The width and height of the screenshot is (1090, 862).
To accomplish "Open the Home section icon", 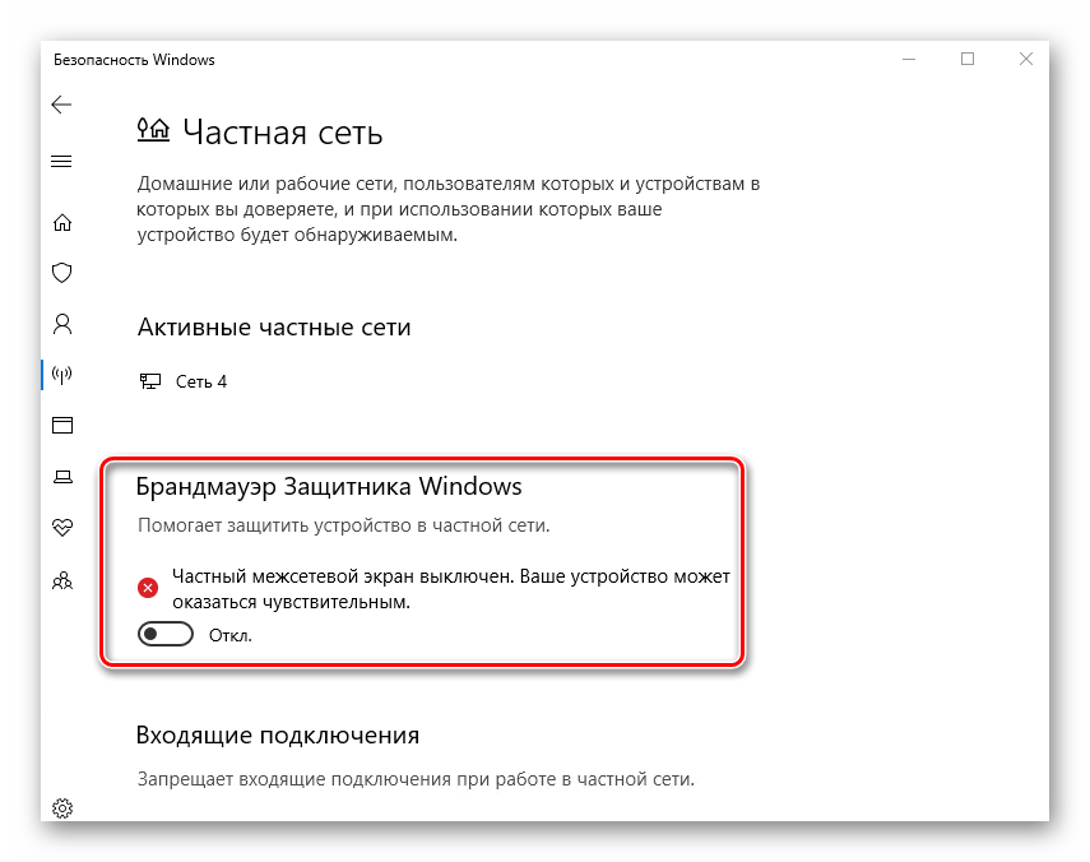I will pos(63,222).
